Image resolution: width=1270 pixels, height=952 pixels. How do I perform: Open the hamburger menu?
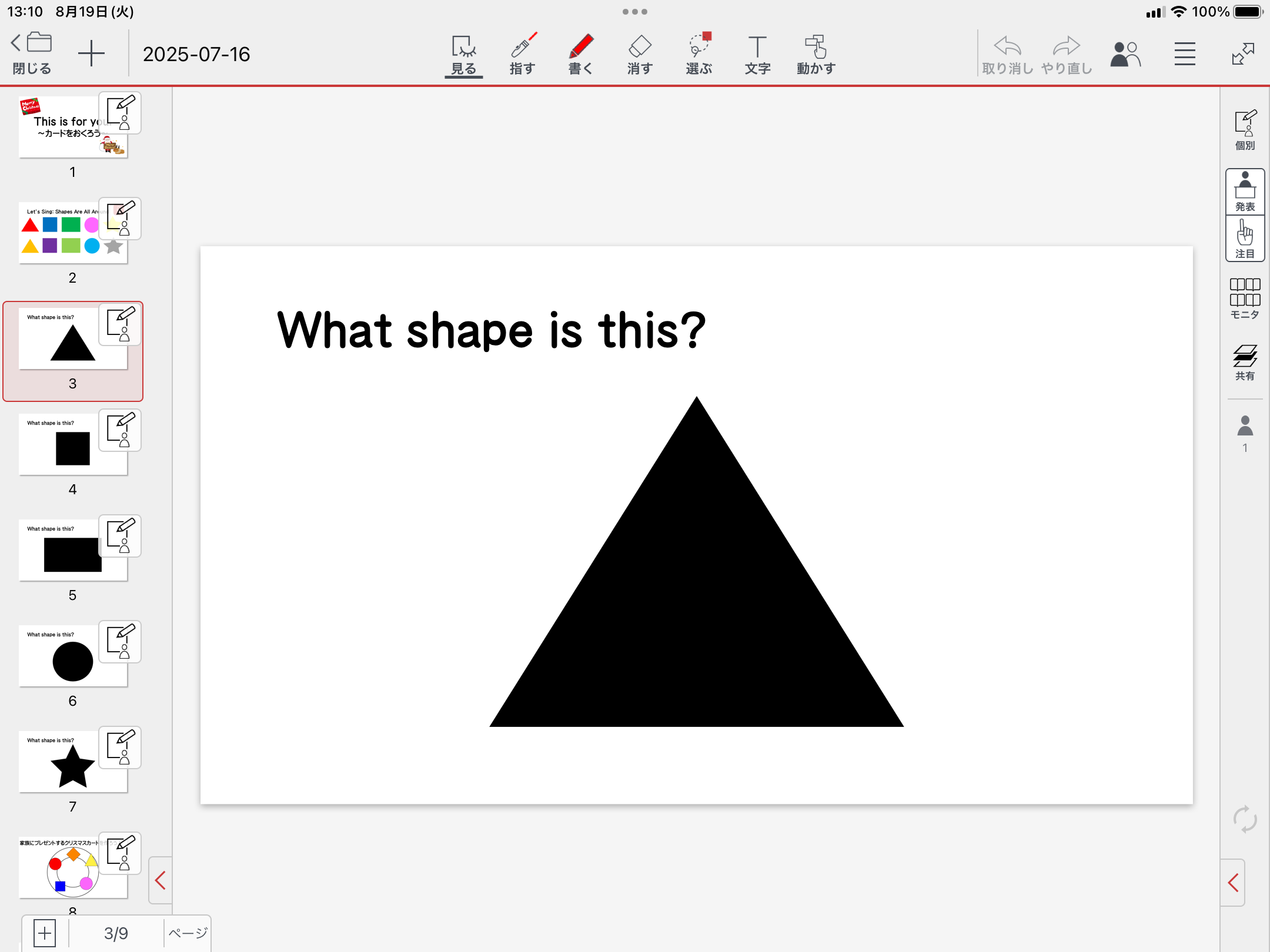pos(1185,54)
